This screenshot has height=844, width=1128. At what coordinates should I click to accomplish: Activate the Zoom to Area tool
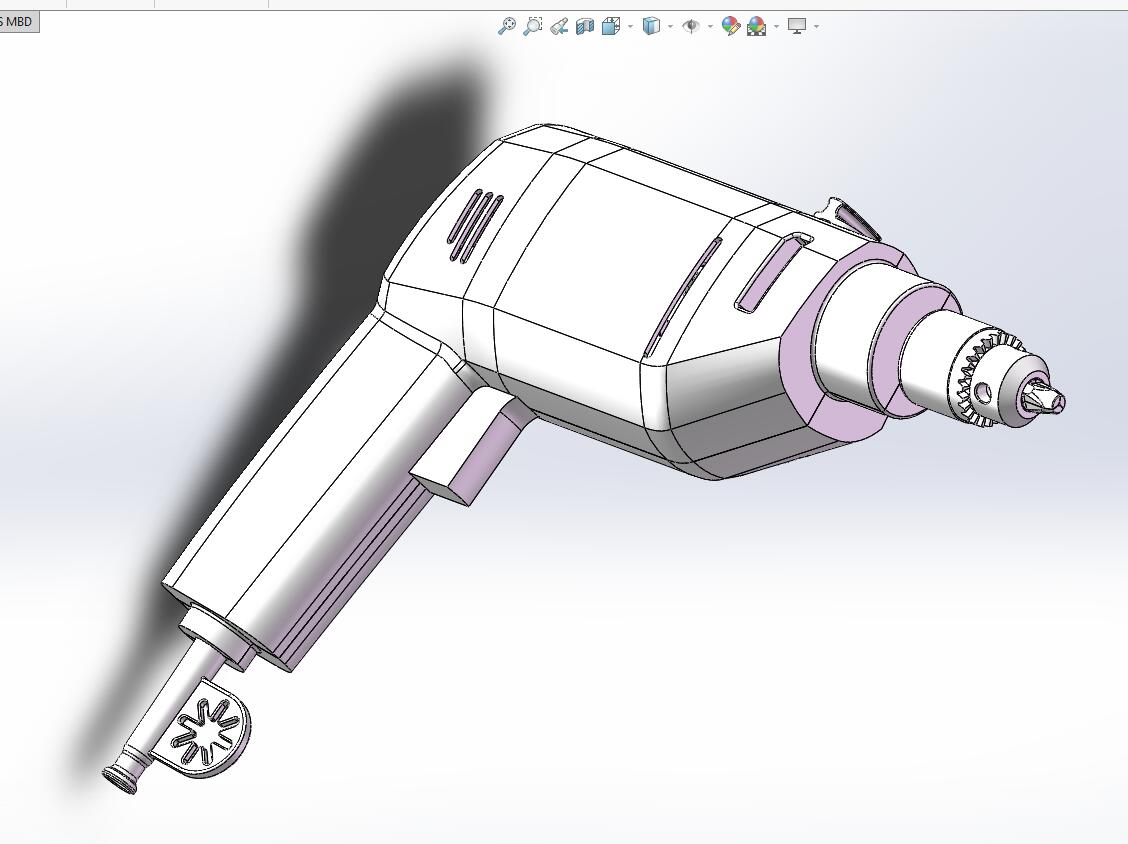coord(532,27)
